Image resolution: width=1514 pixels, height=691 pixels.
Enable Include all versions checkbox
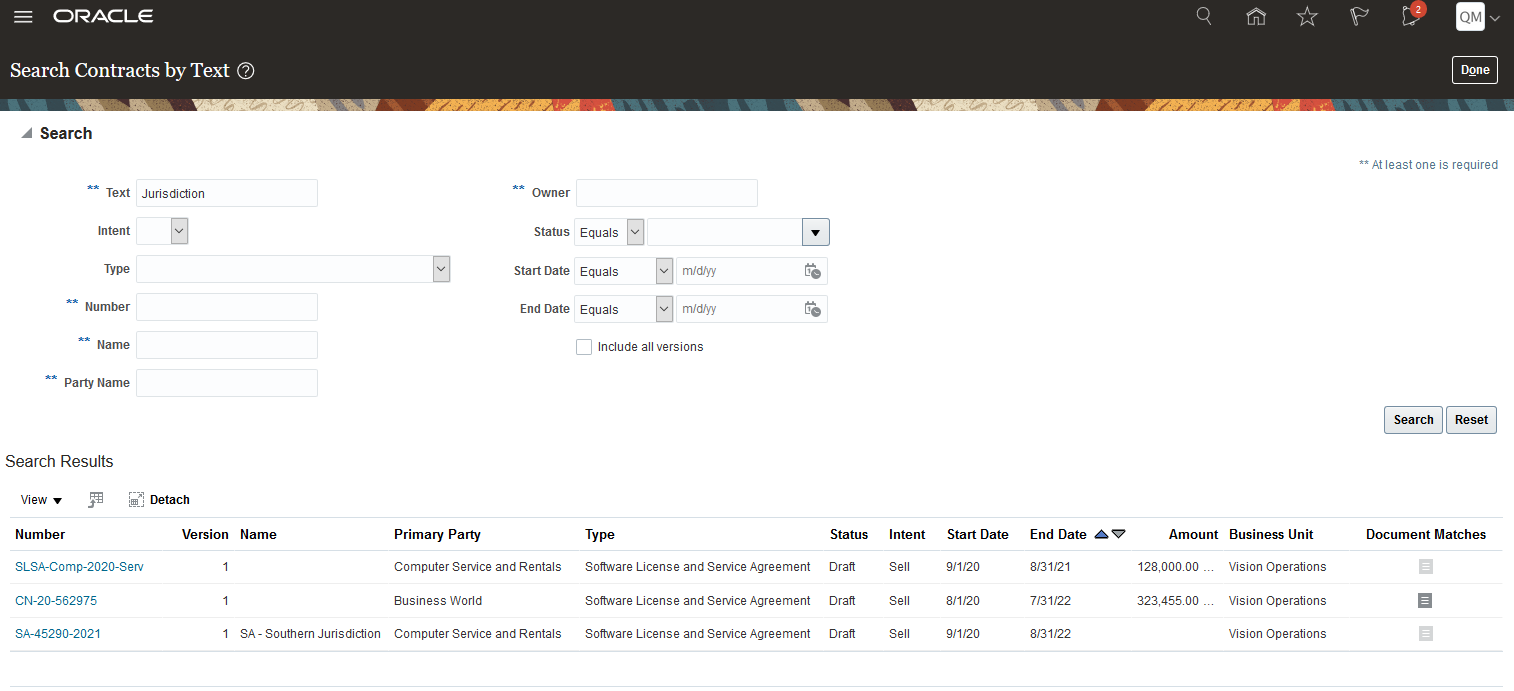(584, 347)
